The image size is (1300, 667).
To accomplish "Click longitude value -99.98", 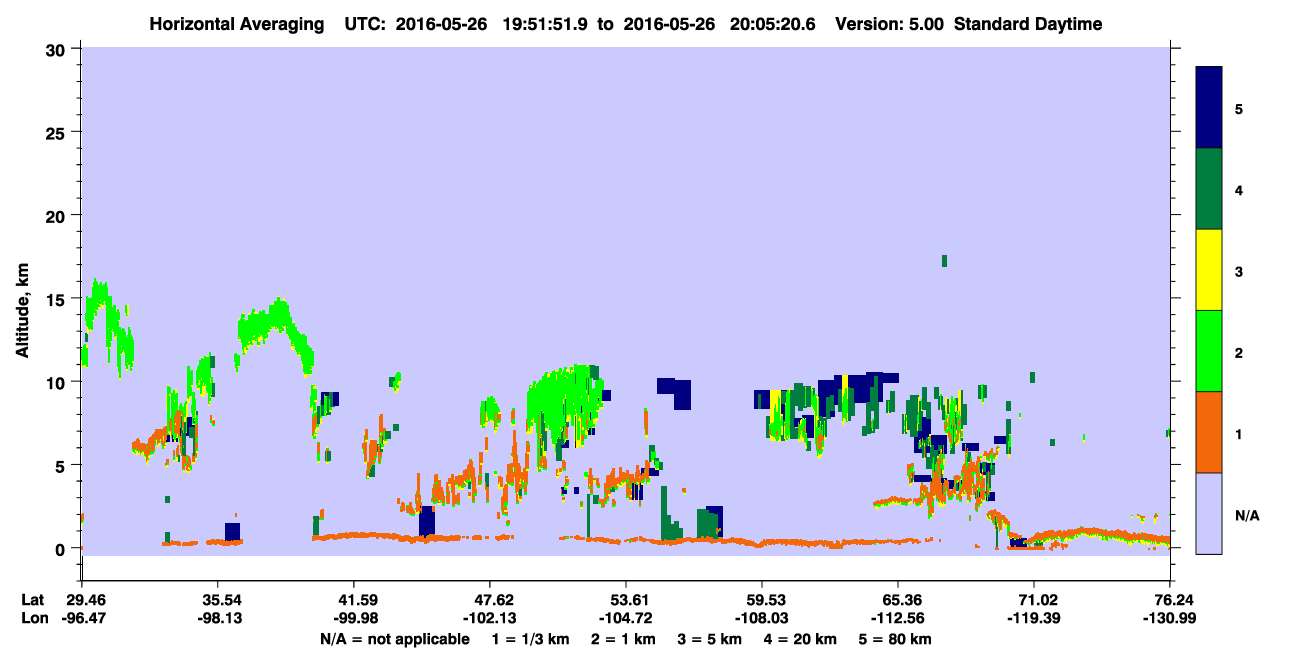I will coord(354,619).
